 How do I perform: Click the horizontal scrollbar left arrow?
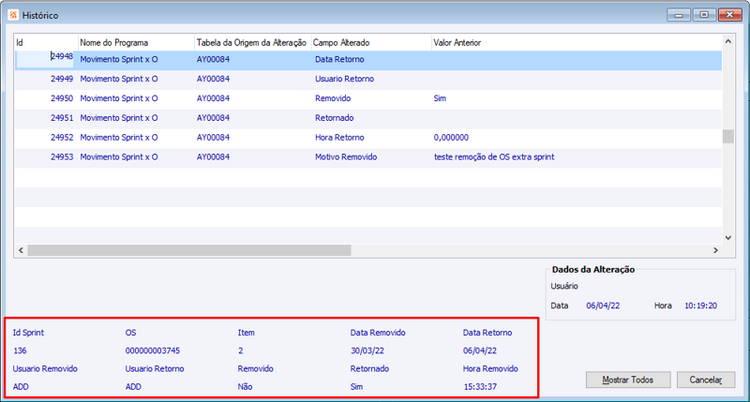[21, 250]
